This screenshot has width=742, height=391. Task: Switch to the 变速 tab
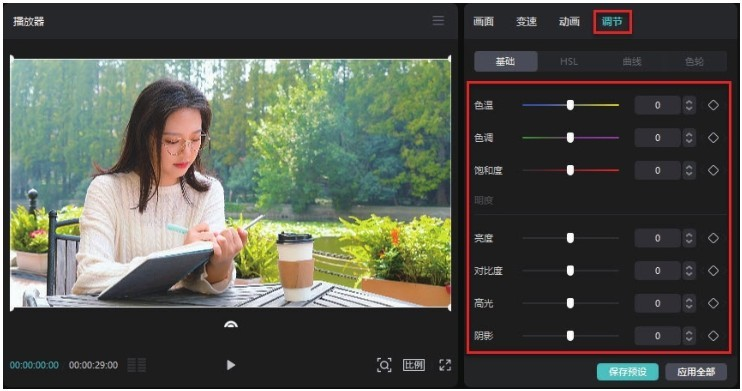[526, 21]
